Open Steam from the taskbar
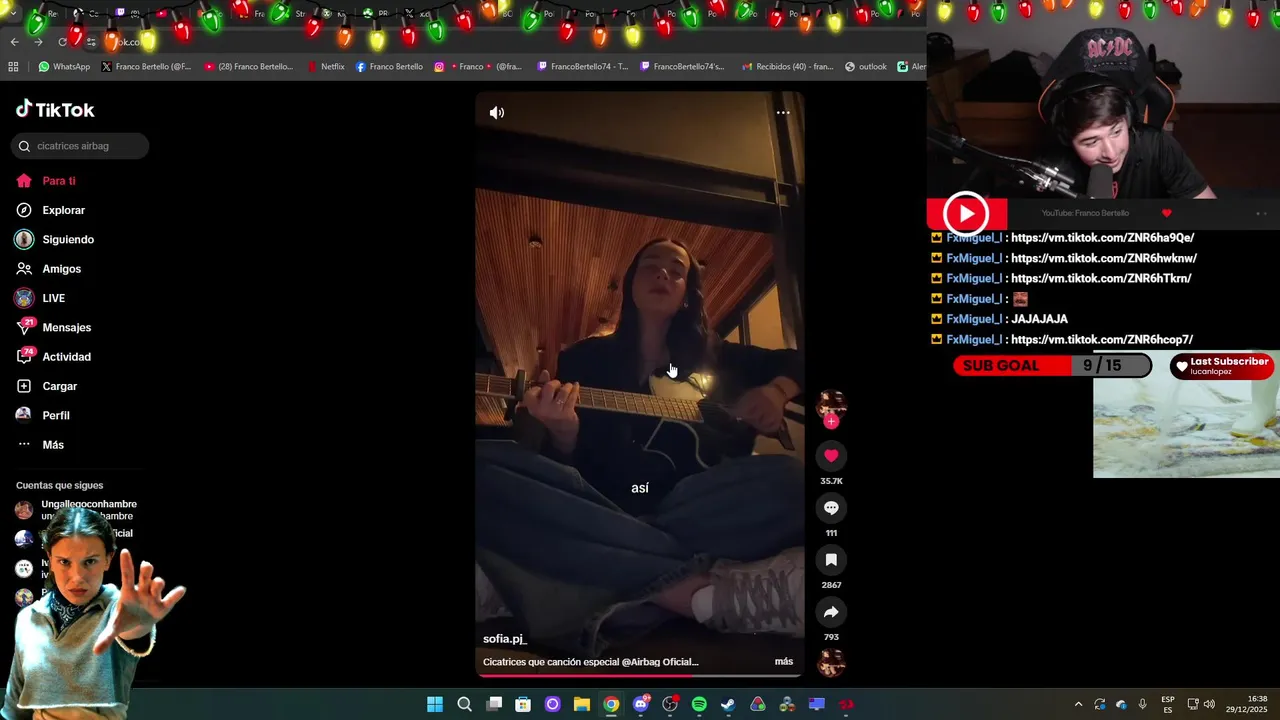Viewport: 1280px width, 720px height. click(729, 705)
